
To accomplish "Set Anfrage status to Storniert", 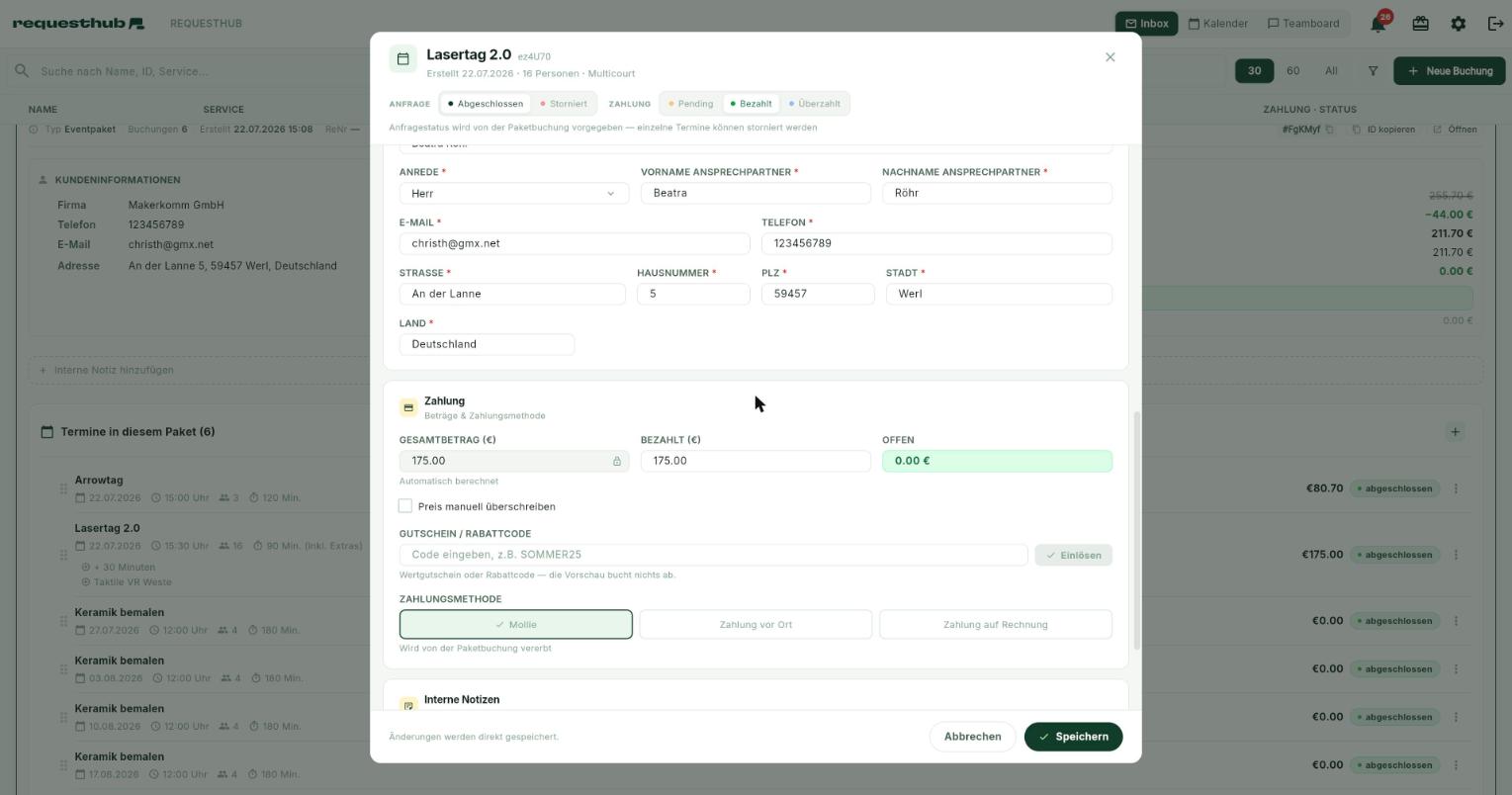I will 564,104.
